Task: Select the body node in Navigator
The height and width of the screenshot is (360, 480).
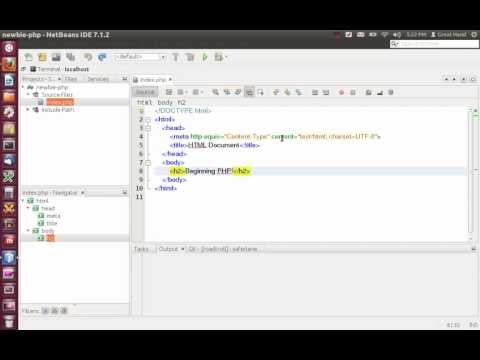Action: click(47, 231)
